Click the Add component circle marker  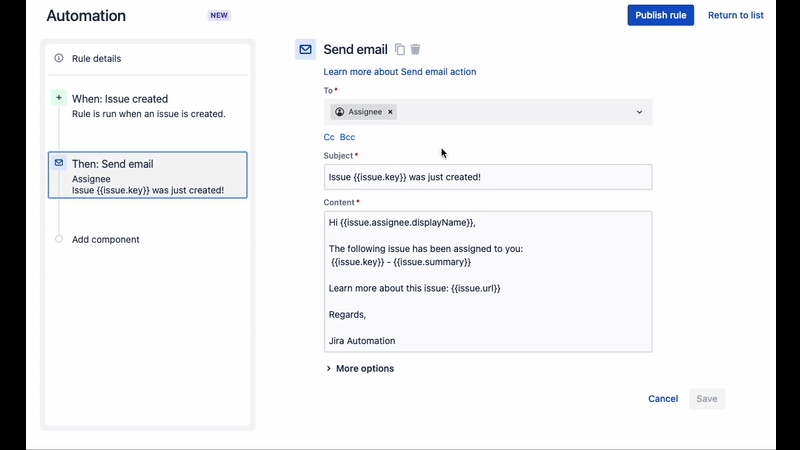tap(59, 239)
